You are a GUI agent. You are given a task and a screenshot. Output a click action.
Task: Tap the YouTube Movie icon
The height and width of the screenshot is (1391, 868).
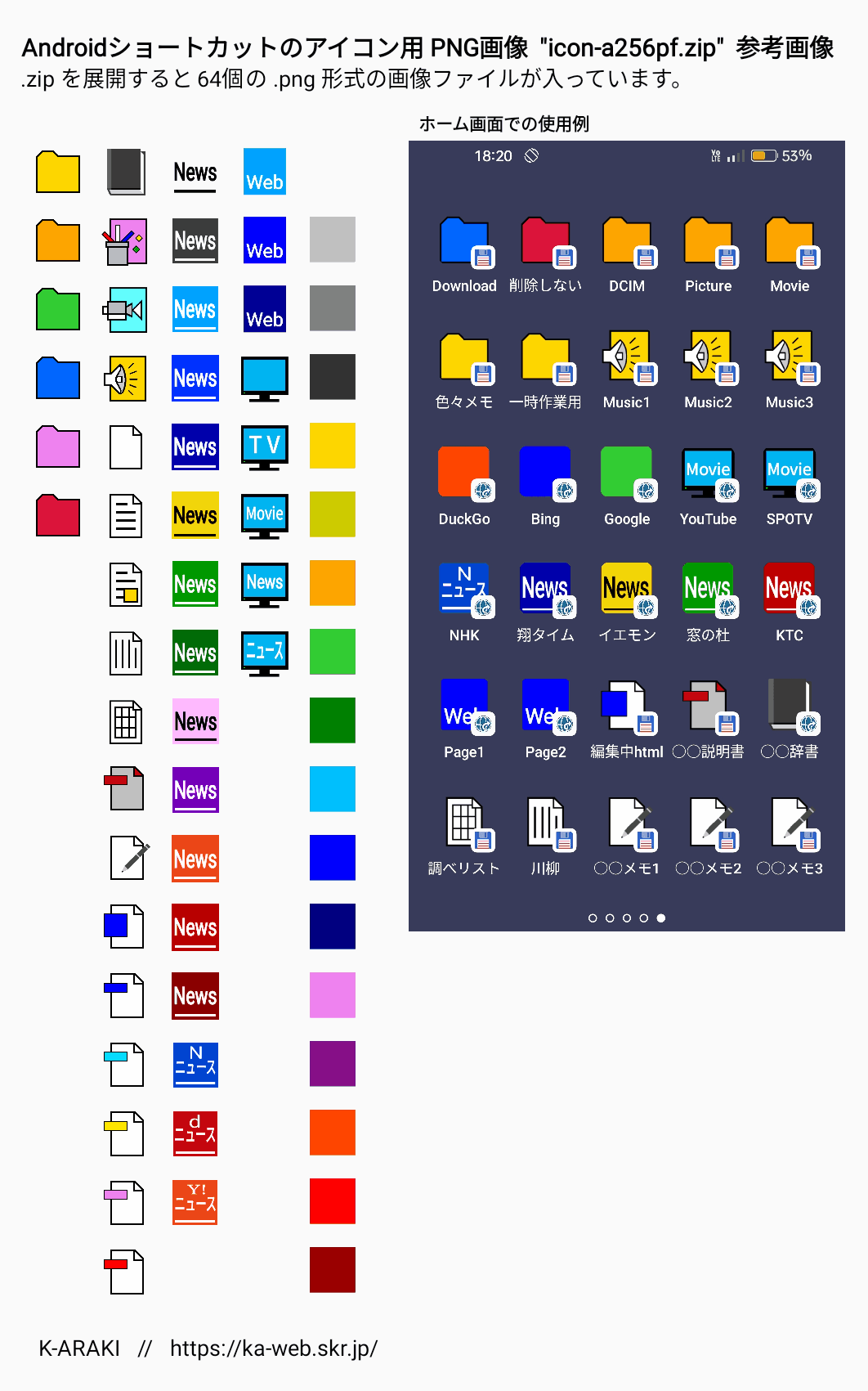708,474
